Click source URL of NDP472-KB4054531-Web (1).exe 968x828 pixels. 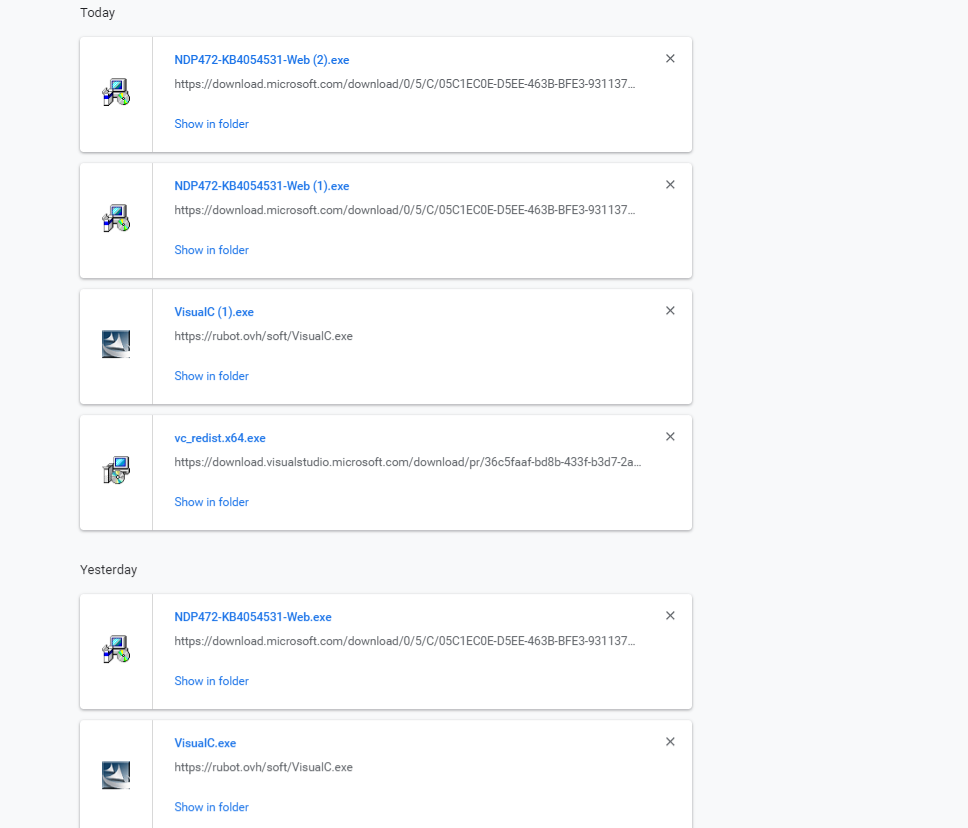click(x=404, y=210)
